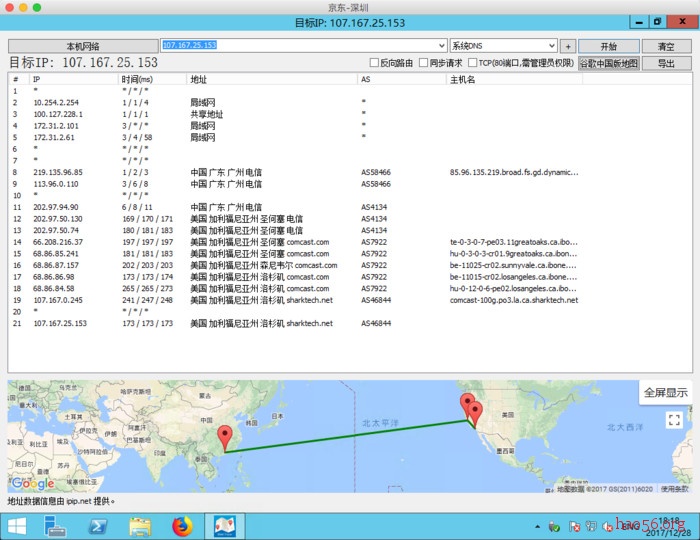Click the red map pin in Guangdong
Image resolution: width=700 pixels, height=540 pixels.
click(x=225, y=437)
